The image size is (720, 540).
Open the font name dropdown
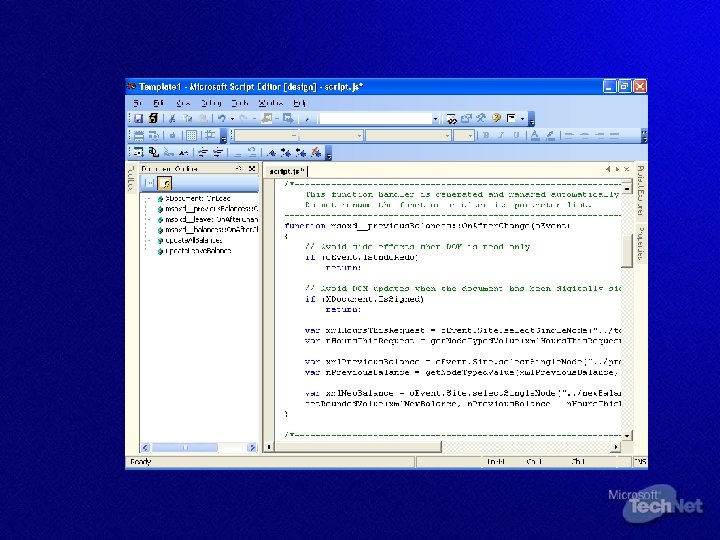click(x=447, y=136)
